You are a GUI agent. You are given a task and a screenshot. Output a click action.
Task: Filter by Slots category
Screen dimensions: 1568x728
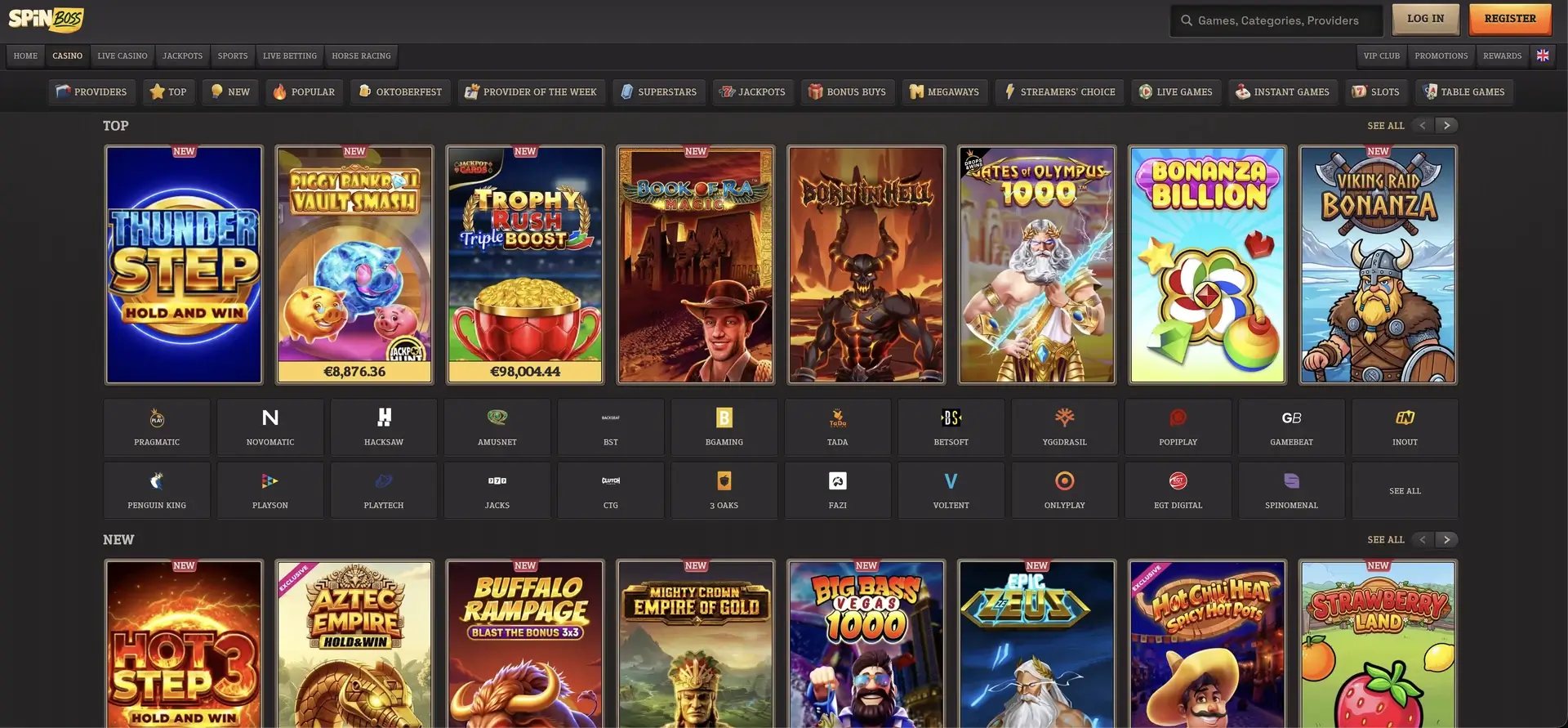point(1376,92)
